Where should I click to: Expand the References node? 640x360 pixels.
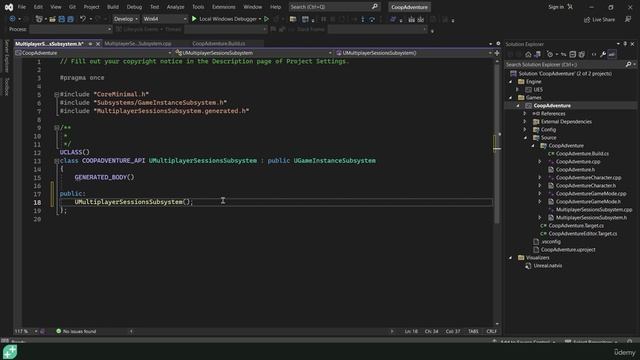[x=525, y=113]
